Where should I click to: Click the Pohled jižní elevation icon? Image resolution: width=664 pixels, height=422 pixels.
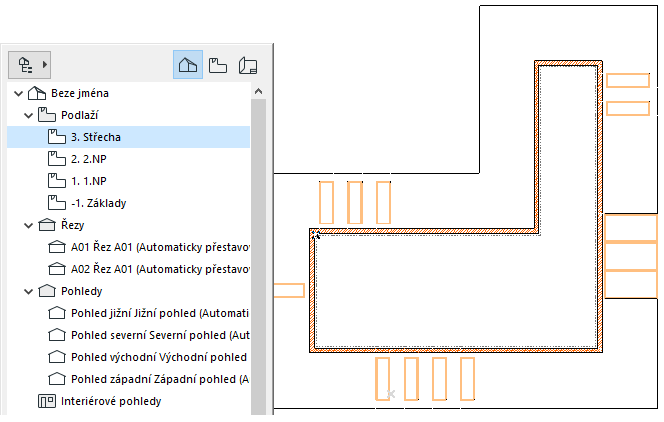point(57,313)
